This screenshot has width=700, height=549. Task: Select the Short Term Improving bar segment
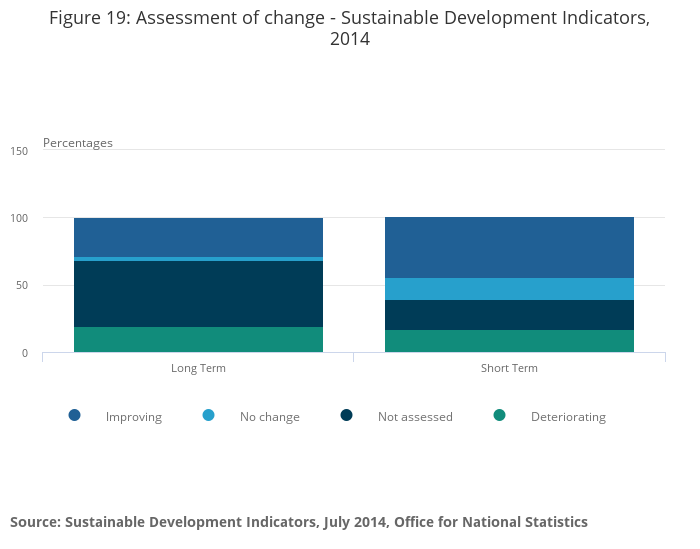click(509, 247)
